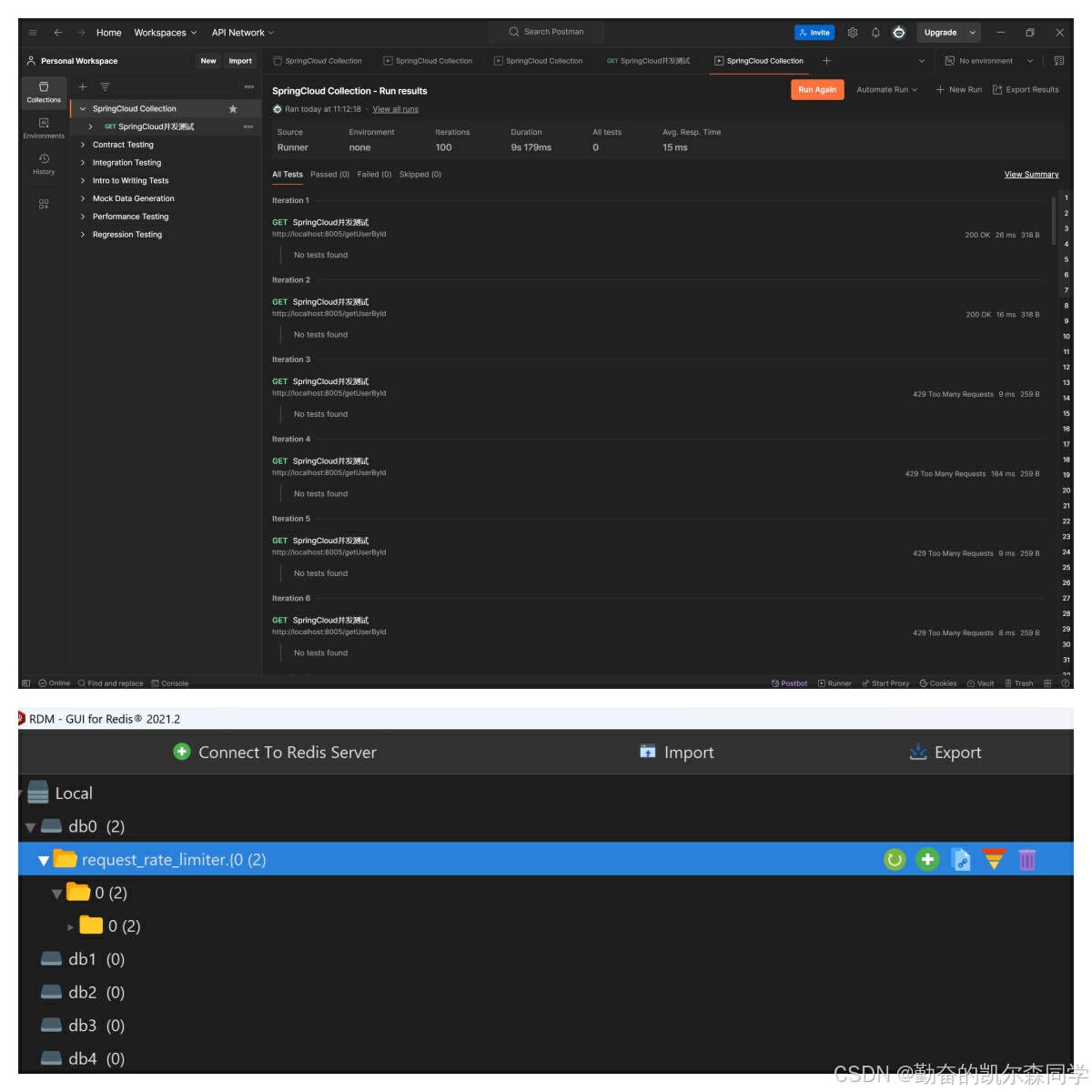Image resolution: width=1092 pixels, height=1092 pixels.
Task: Open Trash from the status bar
Action: [x=1018, y=683]
